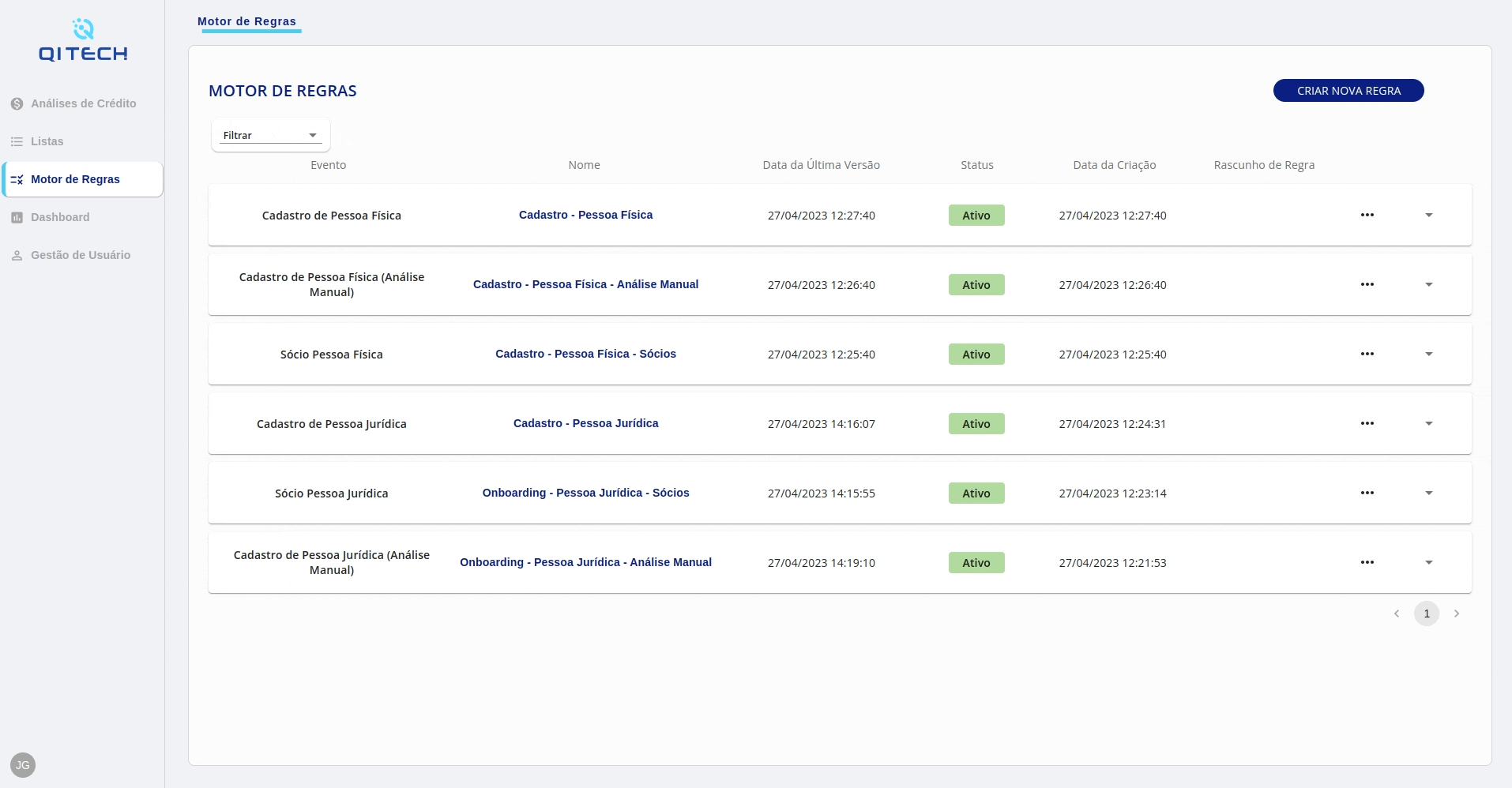Click the Análises de Crédito dollar icon
The height and width of the screenshot is (788, 1512).
pyautogui.click(x=17, y=103)
